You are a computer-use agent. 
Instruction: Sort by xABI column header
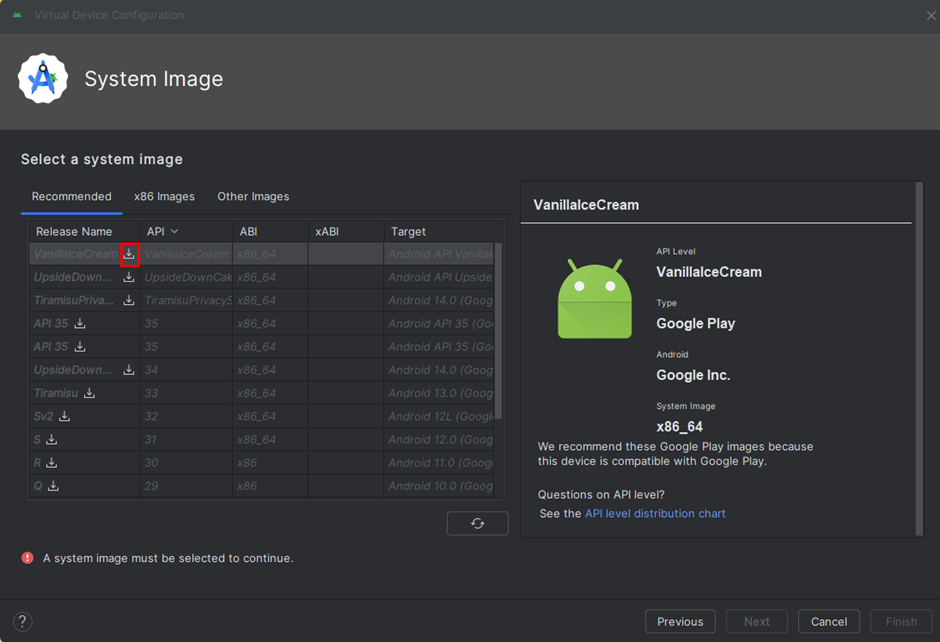(346, 231)
